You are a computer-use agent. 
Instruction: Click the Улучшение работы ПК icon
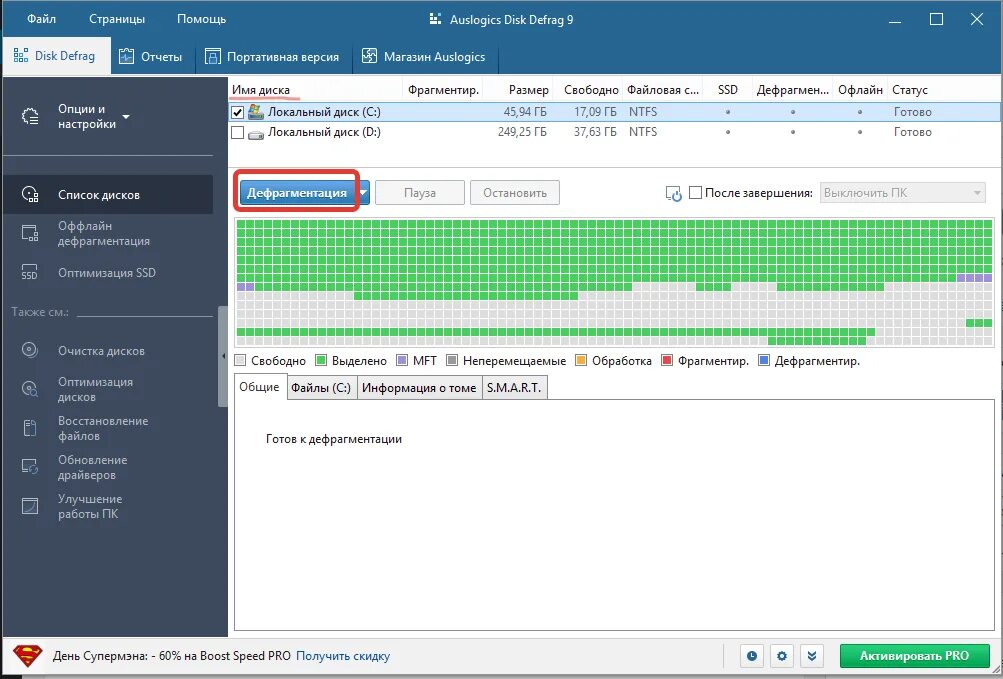(x=30, y=506)
